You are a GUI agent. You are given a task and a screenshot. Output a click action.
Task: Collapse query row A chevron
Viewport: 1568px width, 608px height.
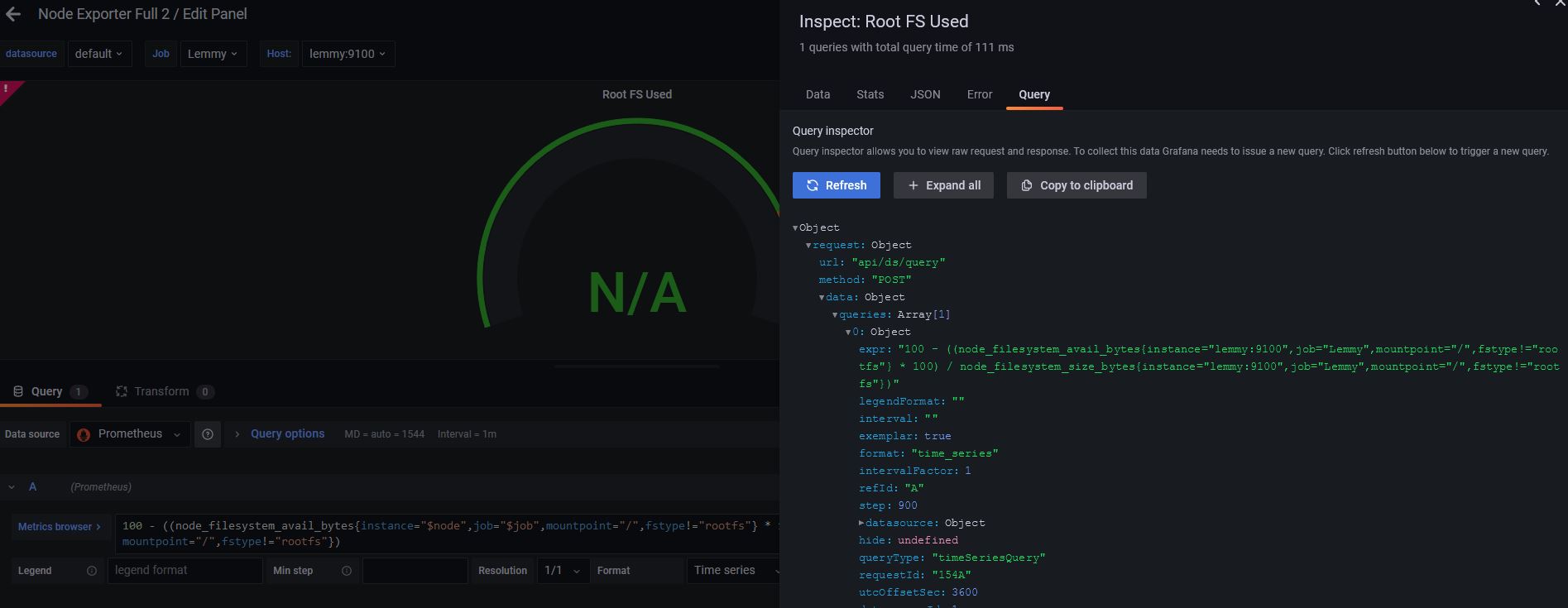pos(12,487)
